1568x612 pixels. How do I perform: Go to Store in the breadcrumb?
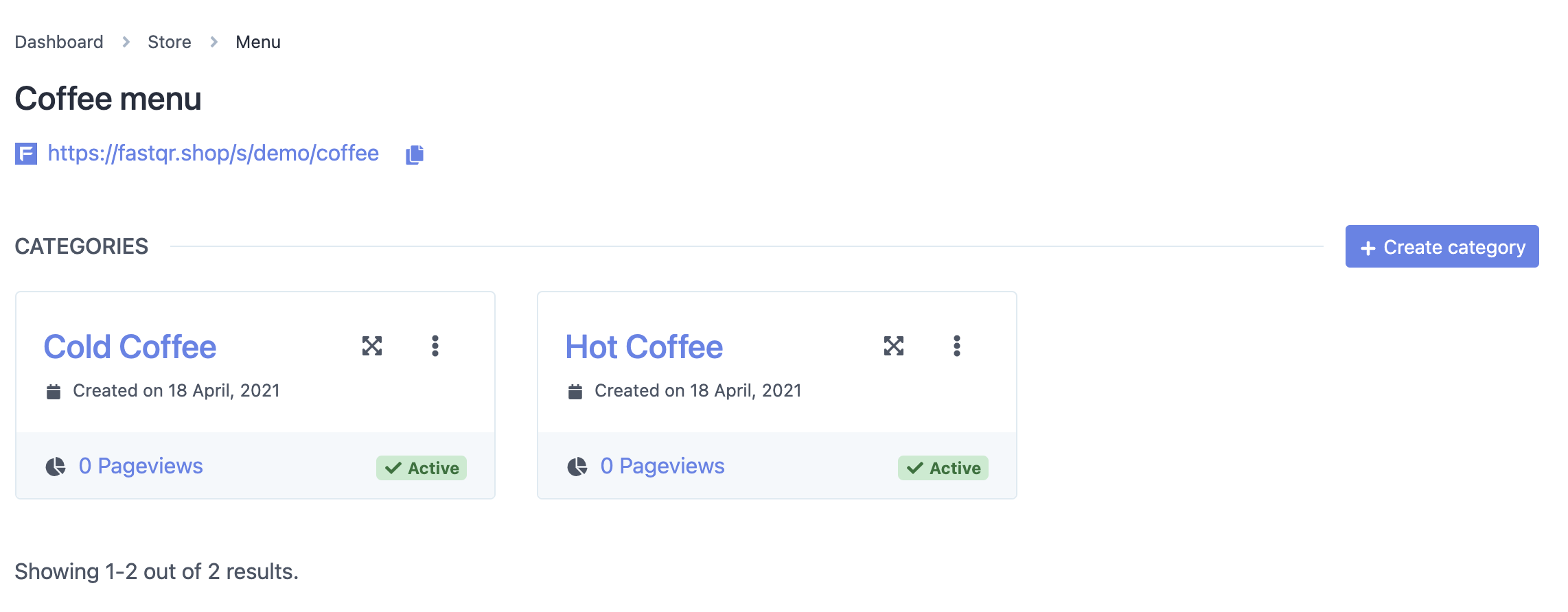pyautogui.click(x=170, y=42)
